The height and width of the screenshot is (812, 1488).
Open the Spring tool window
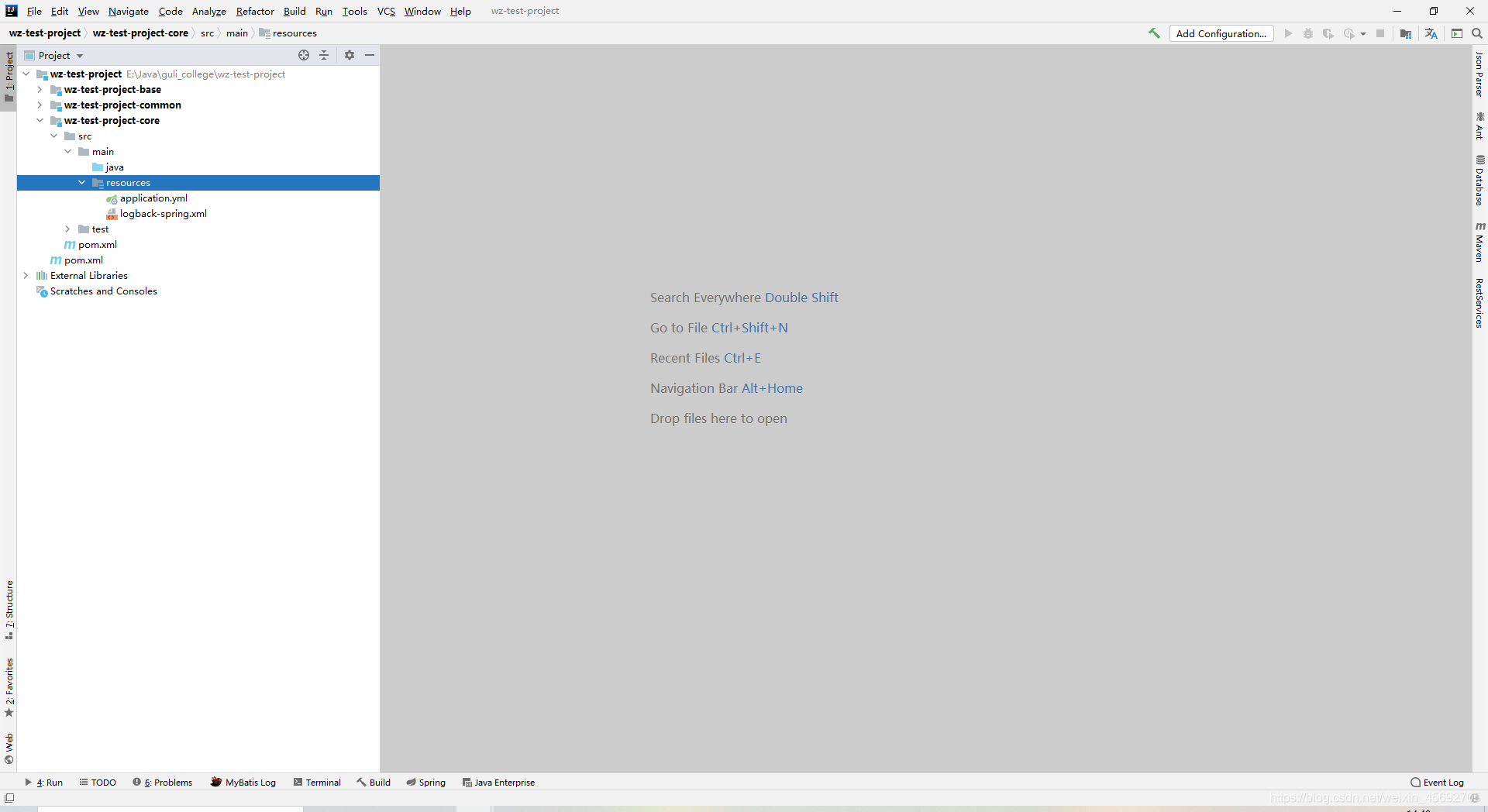coord(426,782)
